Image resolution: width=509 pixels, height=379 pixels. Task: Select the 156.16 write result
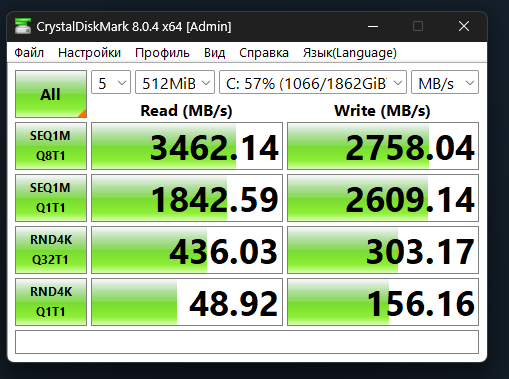coord(383,302)
